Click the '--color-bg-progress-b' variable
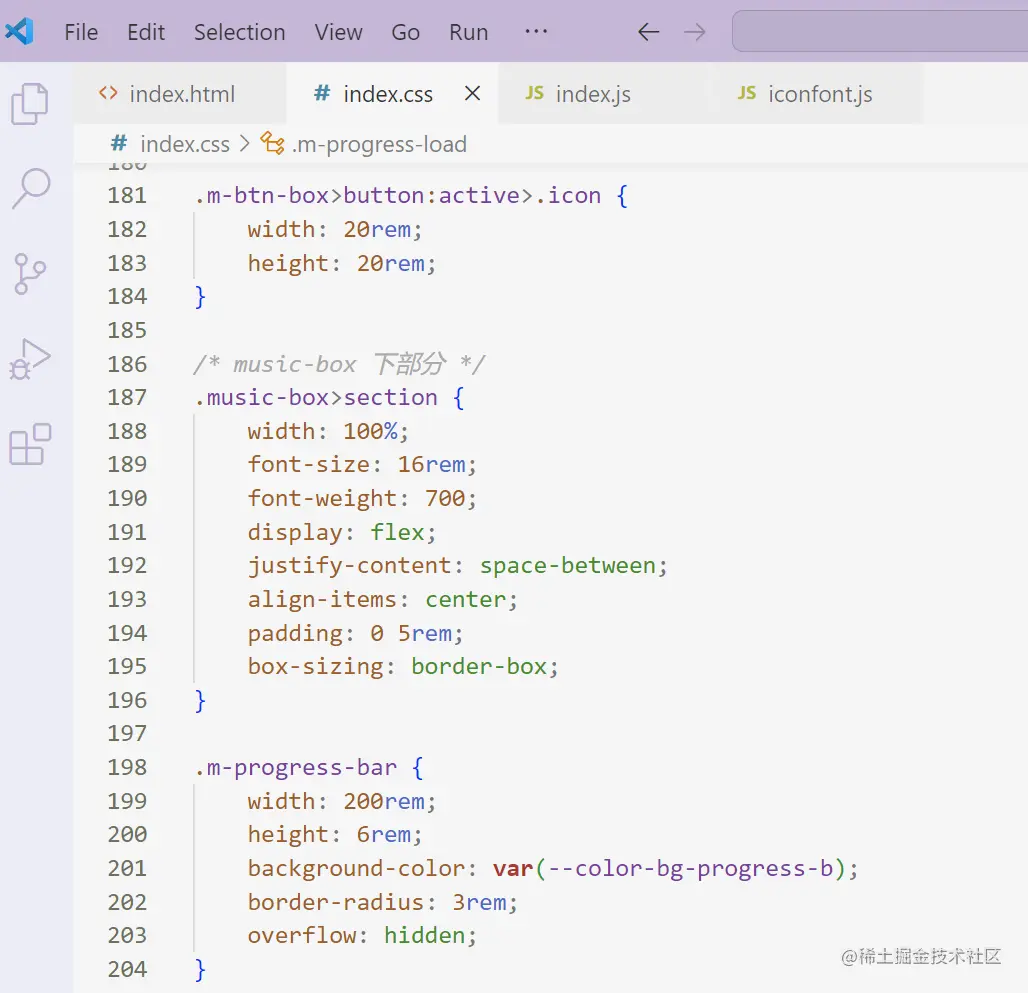The width and height of the screenshot is (1028, 993). [x=691, y=868]
